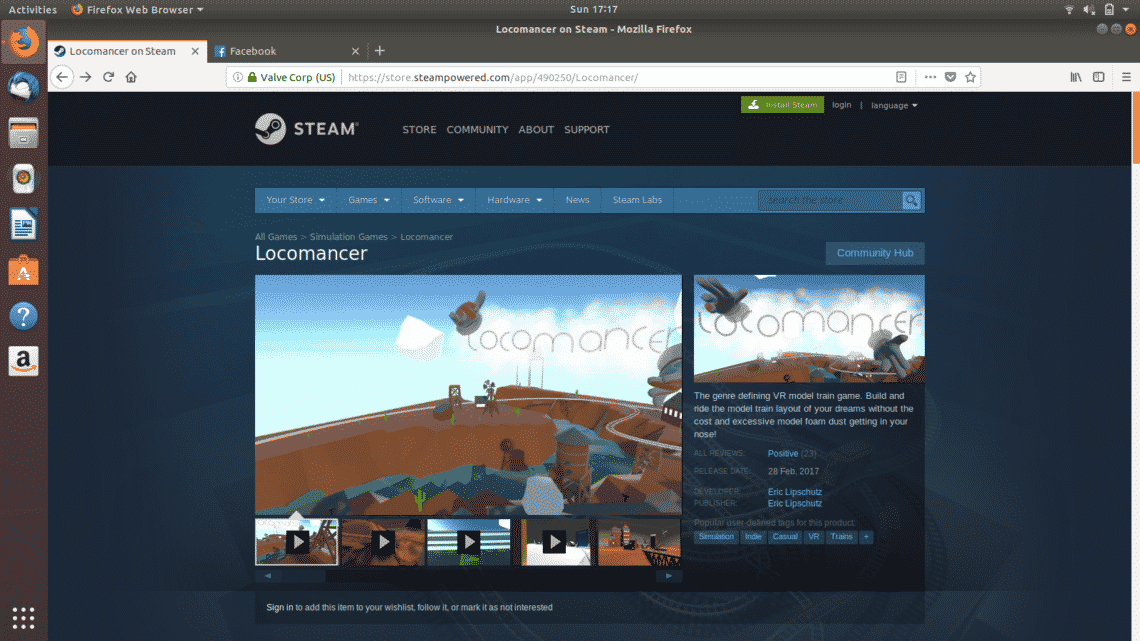Open Thunderbird from the dock
Image resolution: width=1140 pixels, height=641 pixels.
[23, 87]
